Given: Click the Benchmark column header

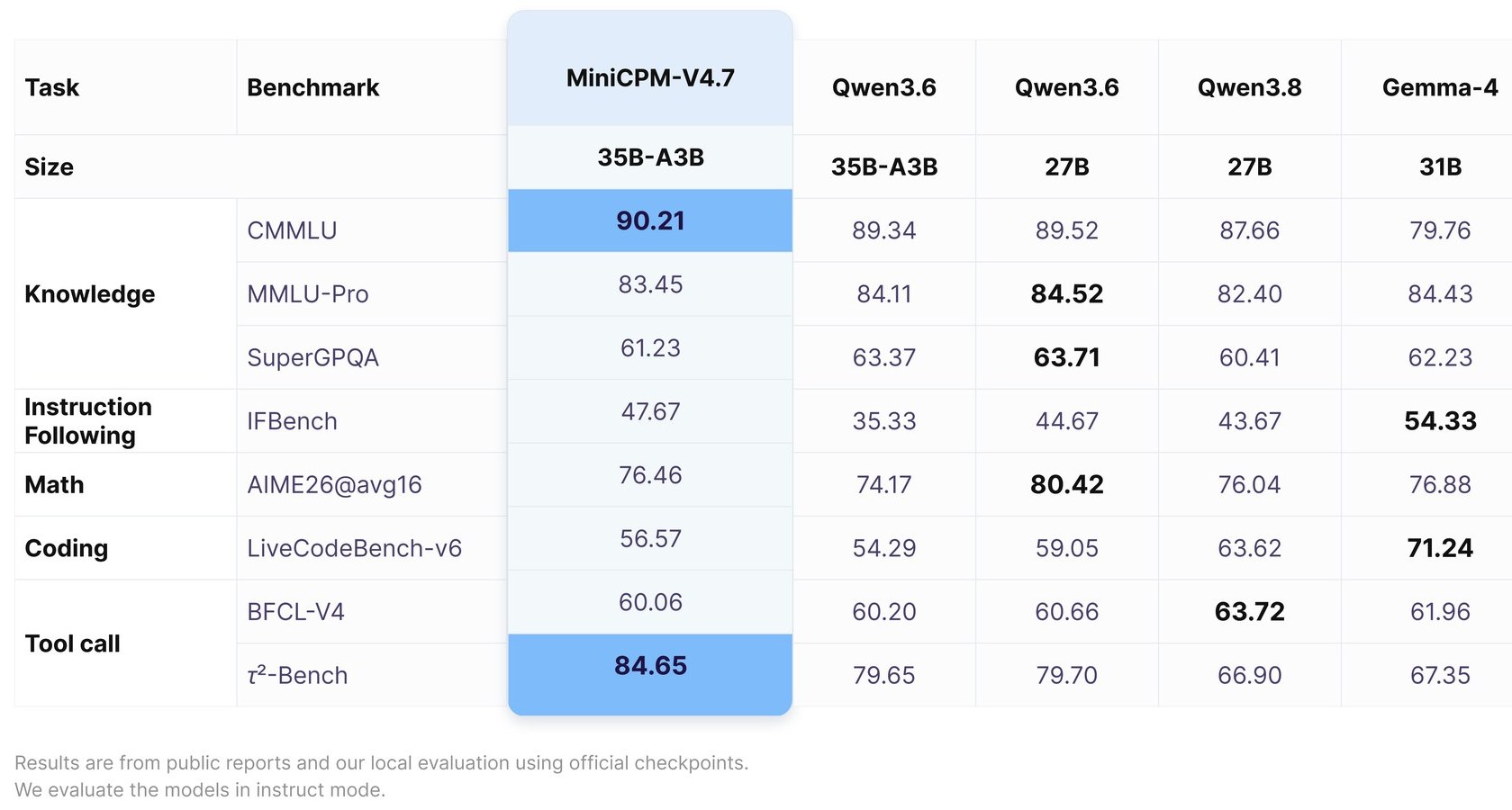Looking at the screenshot, I should [x=312, y=87].
